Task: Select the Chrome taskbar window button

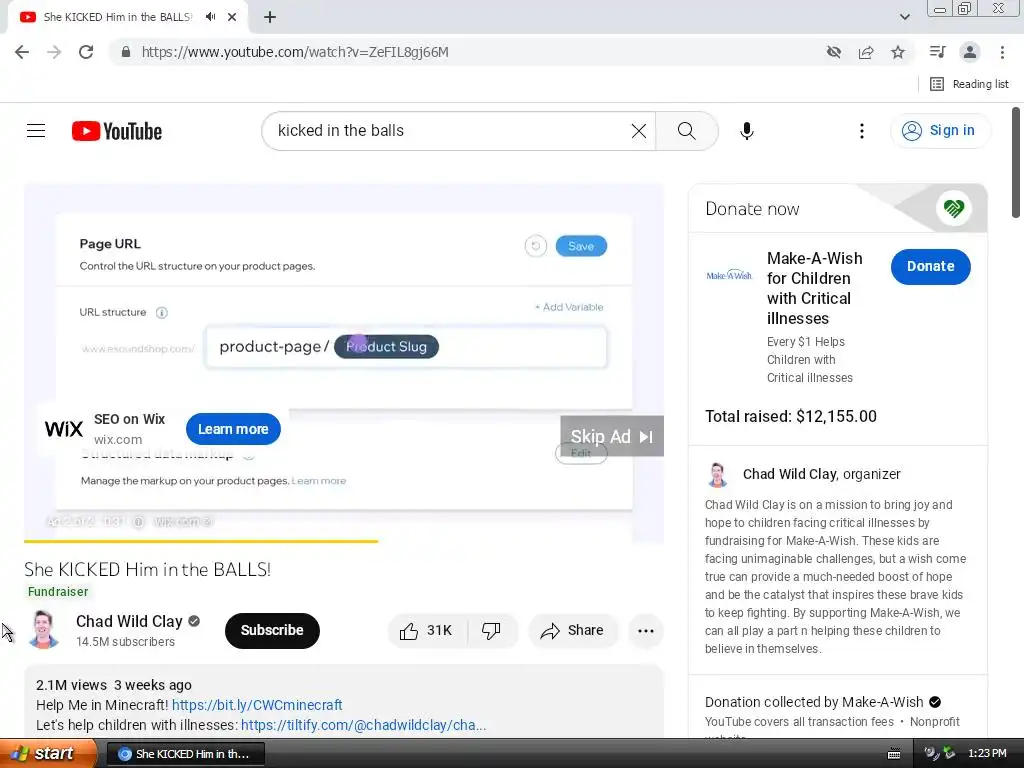Action: pyautogui.click(x=185, y=754)
